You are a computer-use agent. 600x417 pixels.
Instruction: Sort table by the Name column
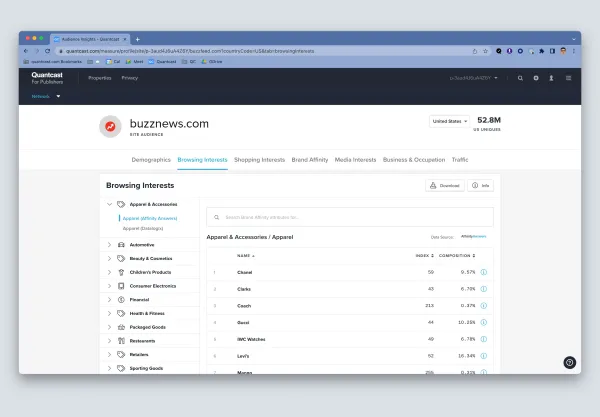[246, 256]
